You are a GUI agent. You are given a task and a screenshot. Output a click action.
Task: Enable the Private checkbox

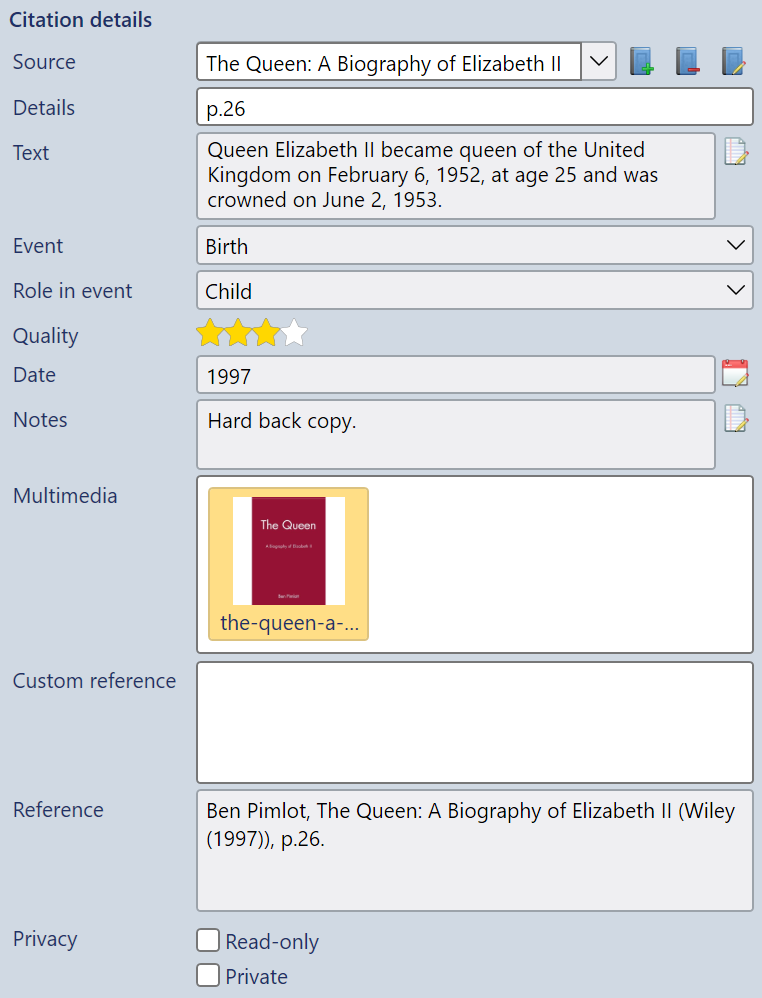tap(208, 975)
